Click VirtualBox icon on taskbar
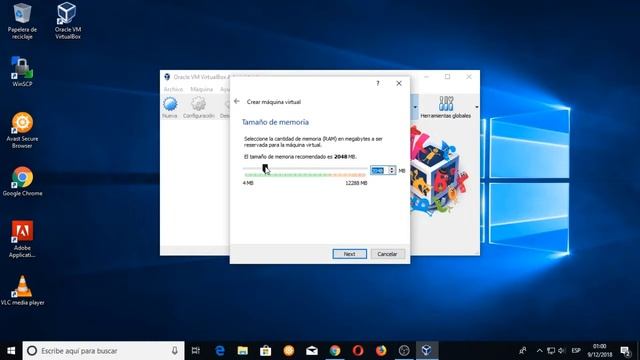This screenshot has width=640, height=360. point(427,351)
